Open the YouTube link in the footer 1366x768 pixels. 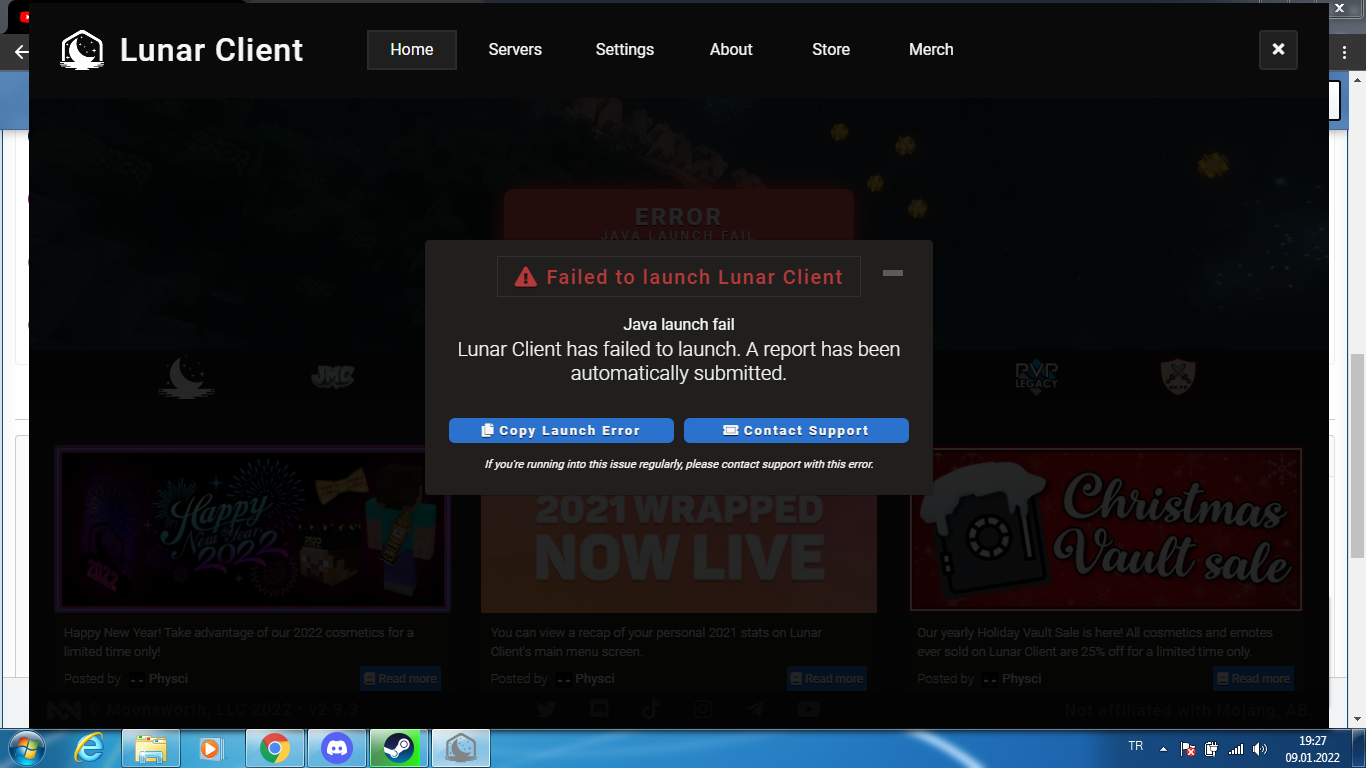tap(808, 709)
